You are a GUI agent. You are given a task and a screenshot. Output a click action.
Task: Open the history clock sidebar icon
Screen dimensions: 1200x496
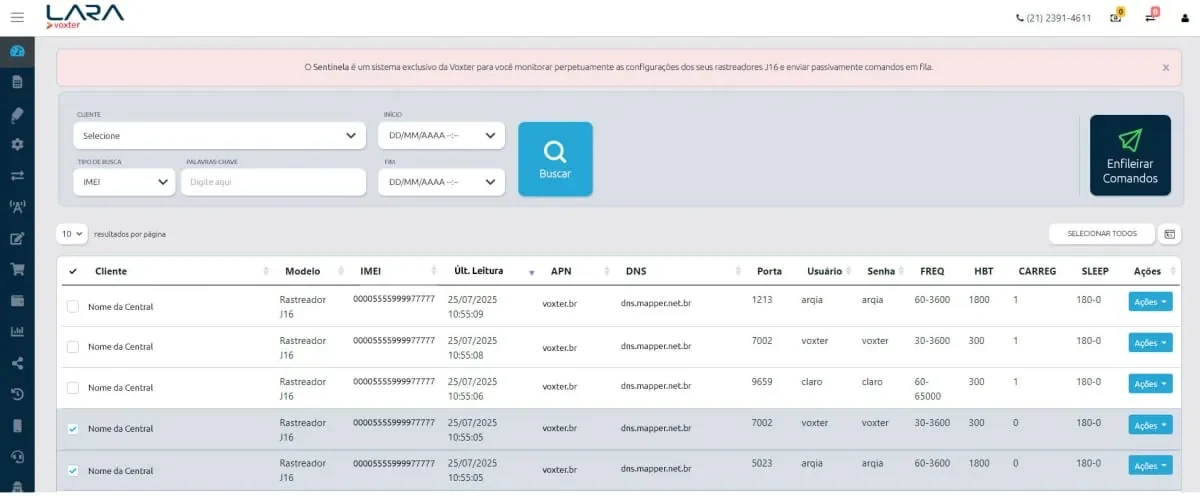(17, 394)
